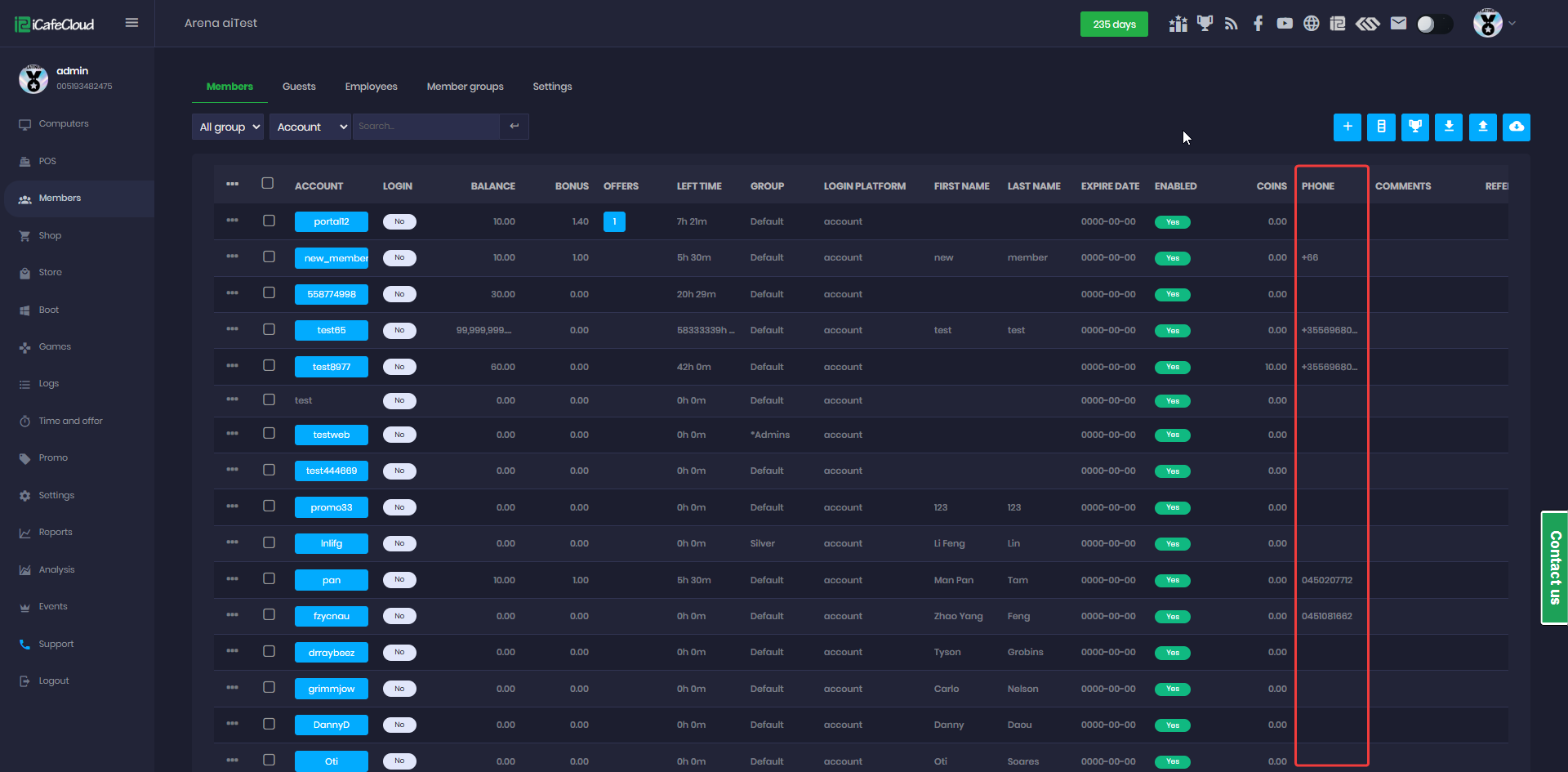
Task: Click the blue plus add member button
Action: tap(1347, 127)
